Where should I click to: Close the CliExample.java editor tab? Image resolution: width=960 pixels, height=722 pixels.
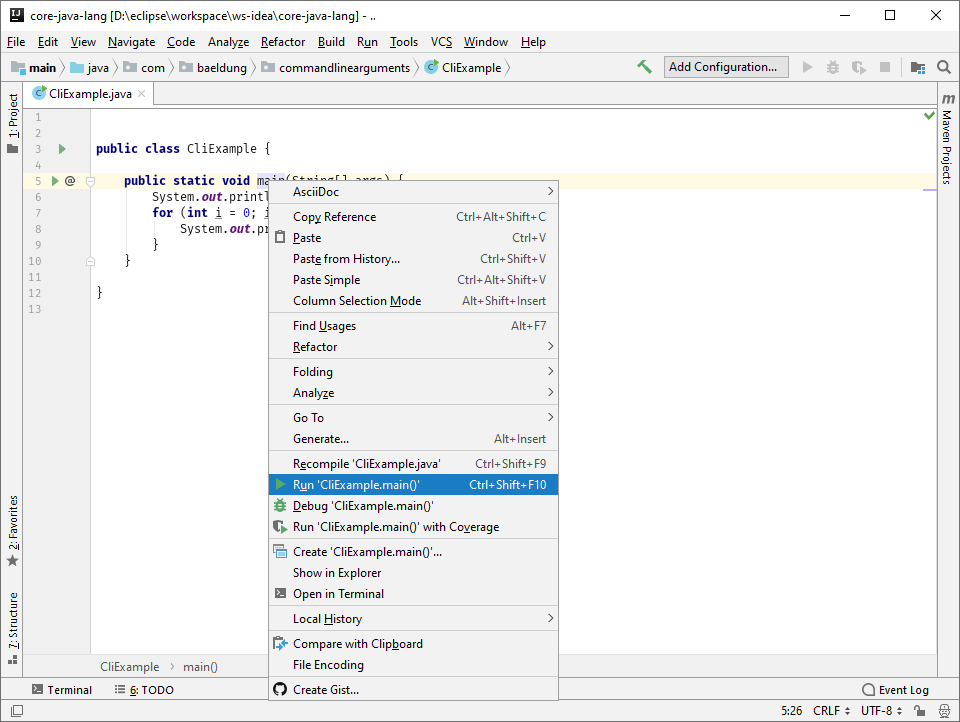tap(141, 94)
